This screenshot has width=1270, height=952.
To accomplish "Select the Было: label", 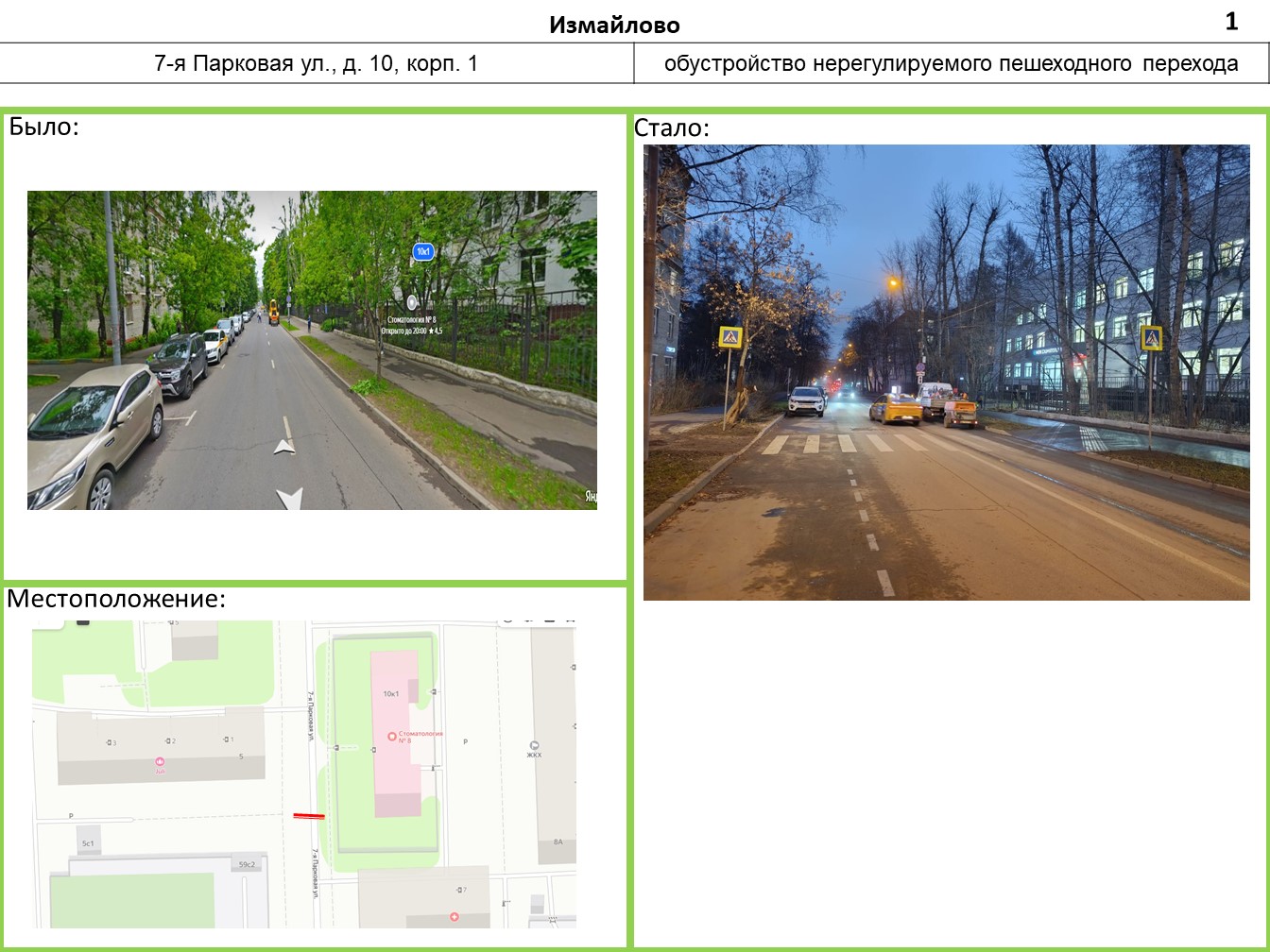I will pyautogui.click(x=44, y=127).
